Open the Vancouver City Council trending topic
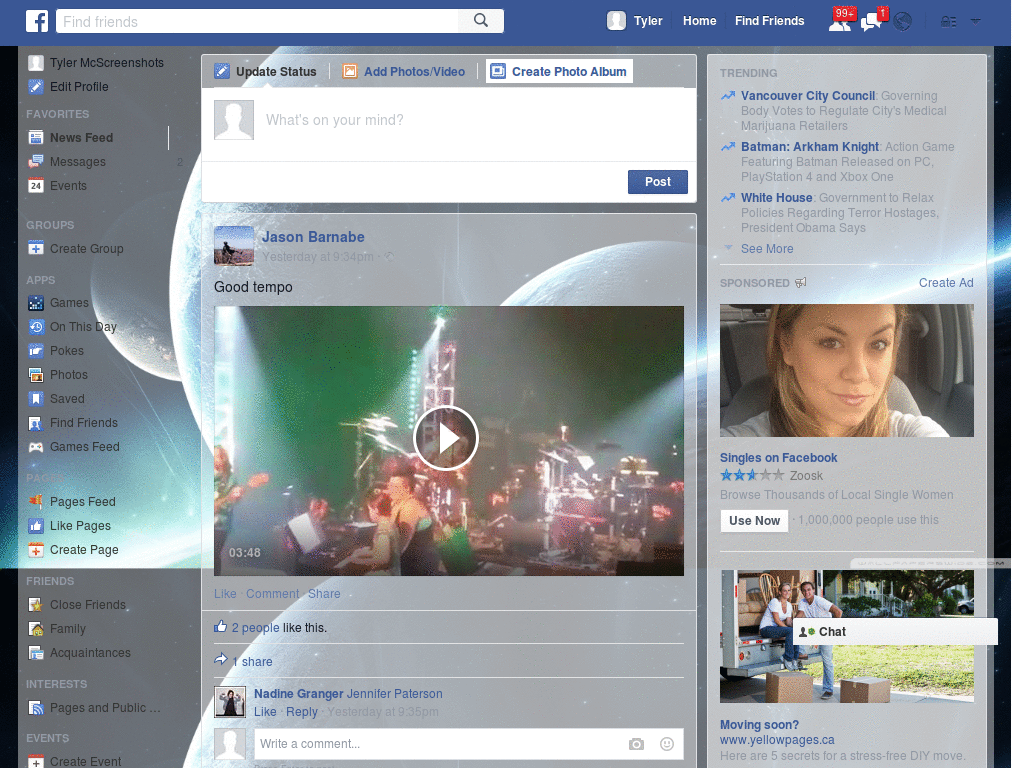Viewport: 1024px width, 768px height. (808, 95)
